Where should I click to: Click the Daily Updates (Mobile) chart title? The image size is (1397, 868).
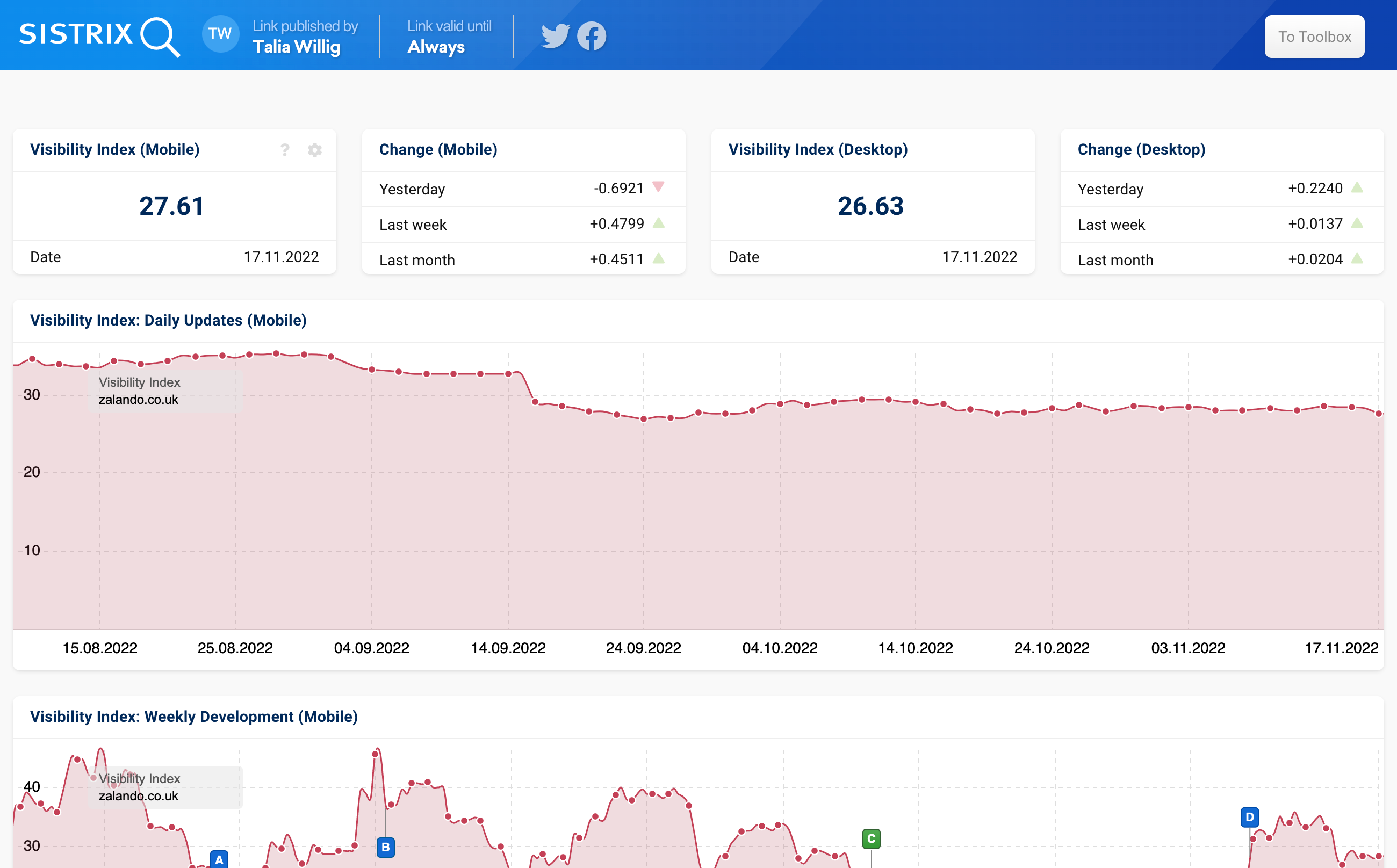(168, 320)
